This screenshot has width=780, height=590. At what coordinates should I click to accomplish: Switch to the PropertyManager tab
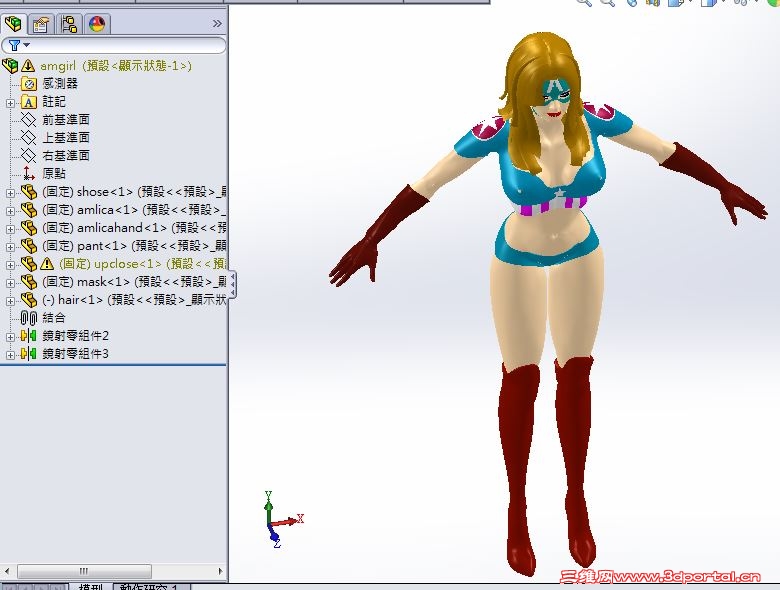click(41, 23)
